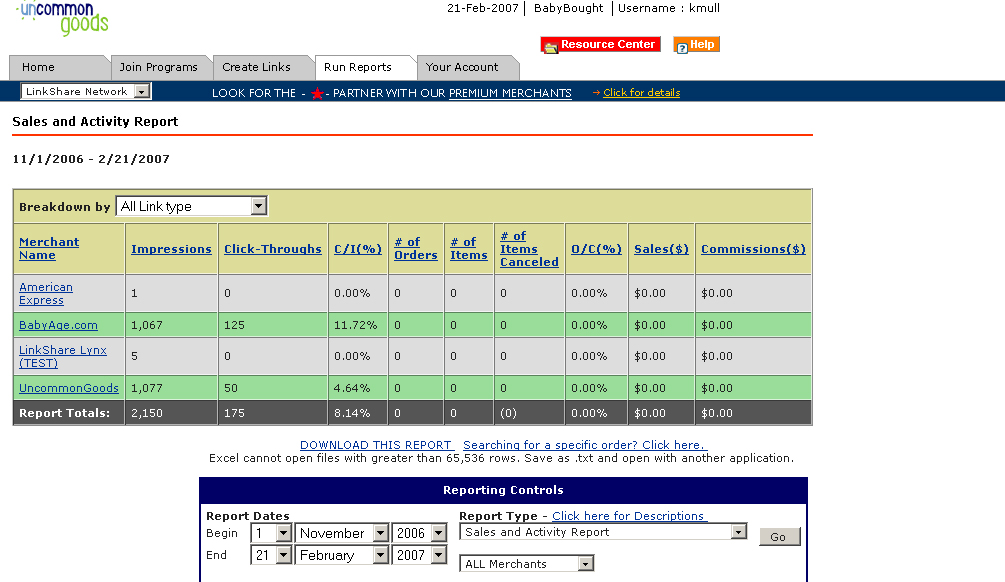
Task: Open the Begin month dropdown
Action: tap(342, 533)
